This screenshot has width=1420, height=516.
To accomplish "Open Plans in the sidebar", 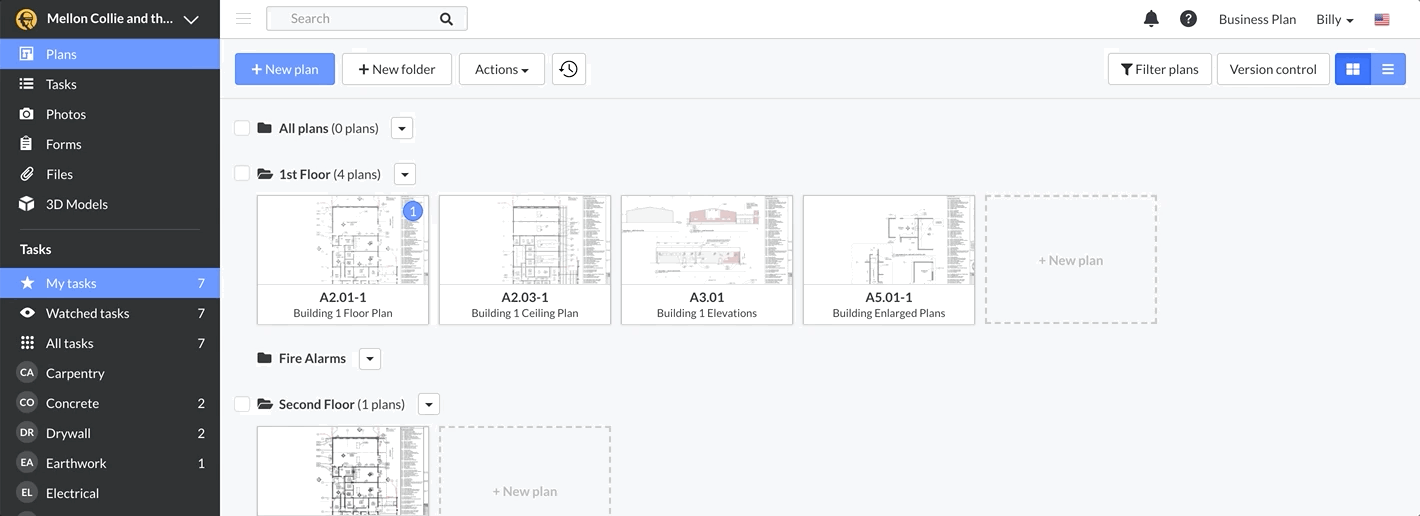I will [x=110, y=54].
